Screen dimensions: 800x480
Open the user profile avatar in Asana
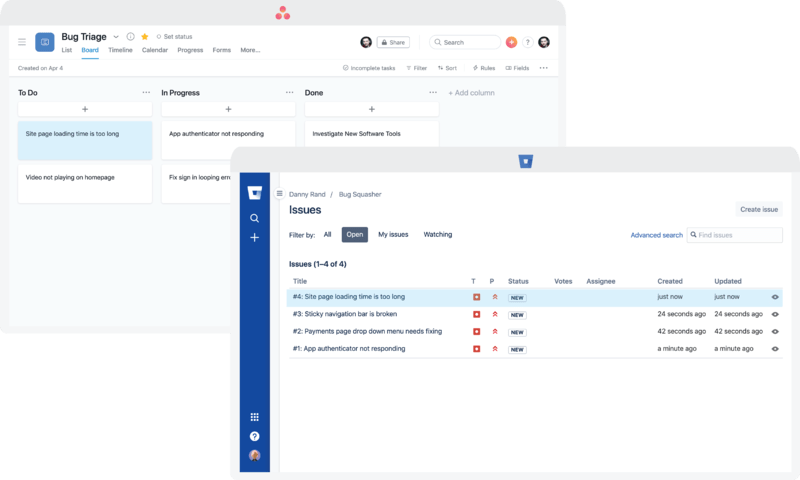(544, 42)
